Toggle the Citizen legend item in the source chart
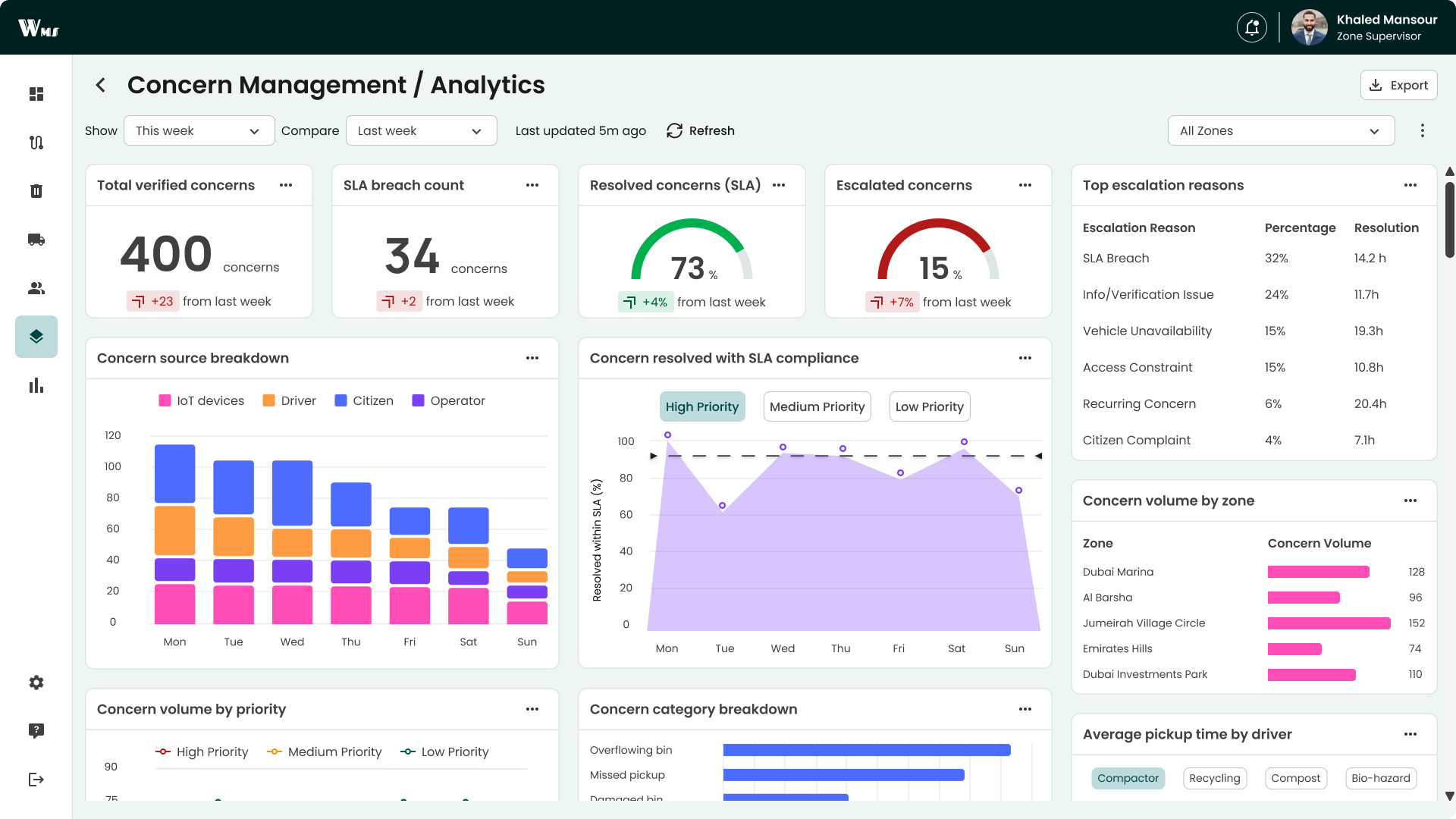Image resolution: width=1456 pixels, height=819 pixels. (x=364, y=400)
